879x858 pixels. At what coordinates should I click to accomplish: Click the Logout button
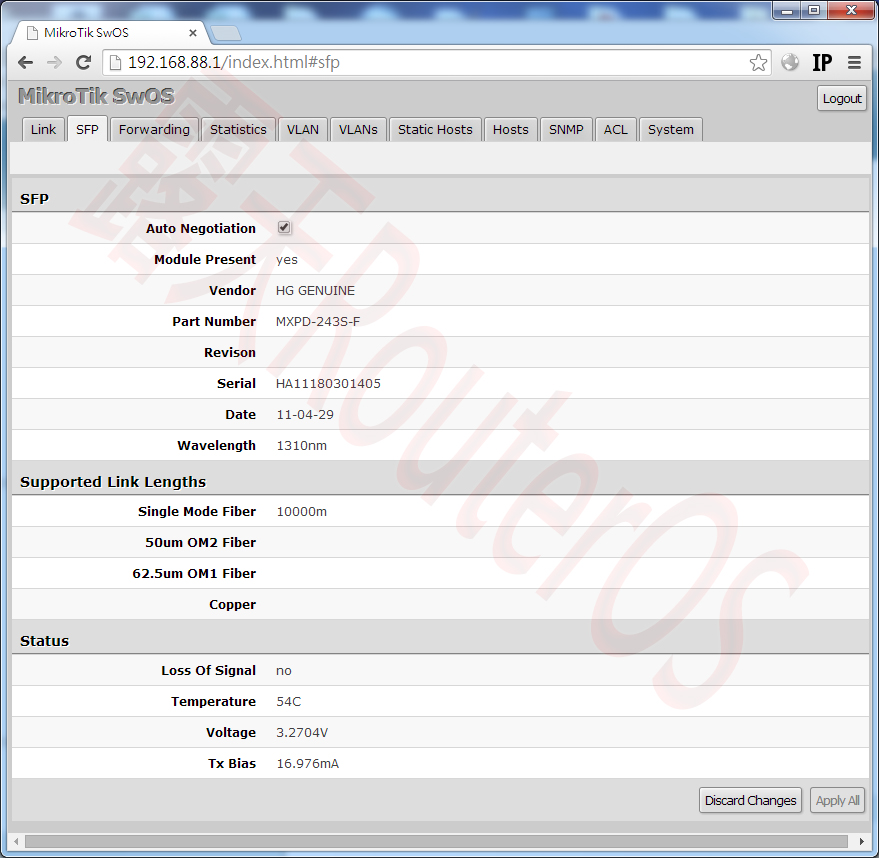(842, 99)
